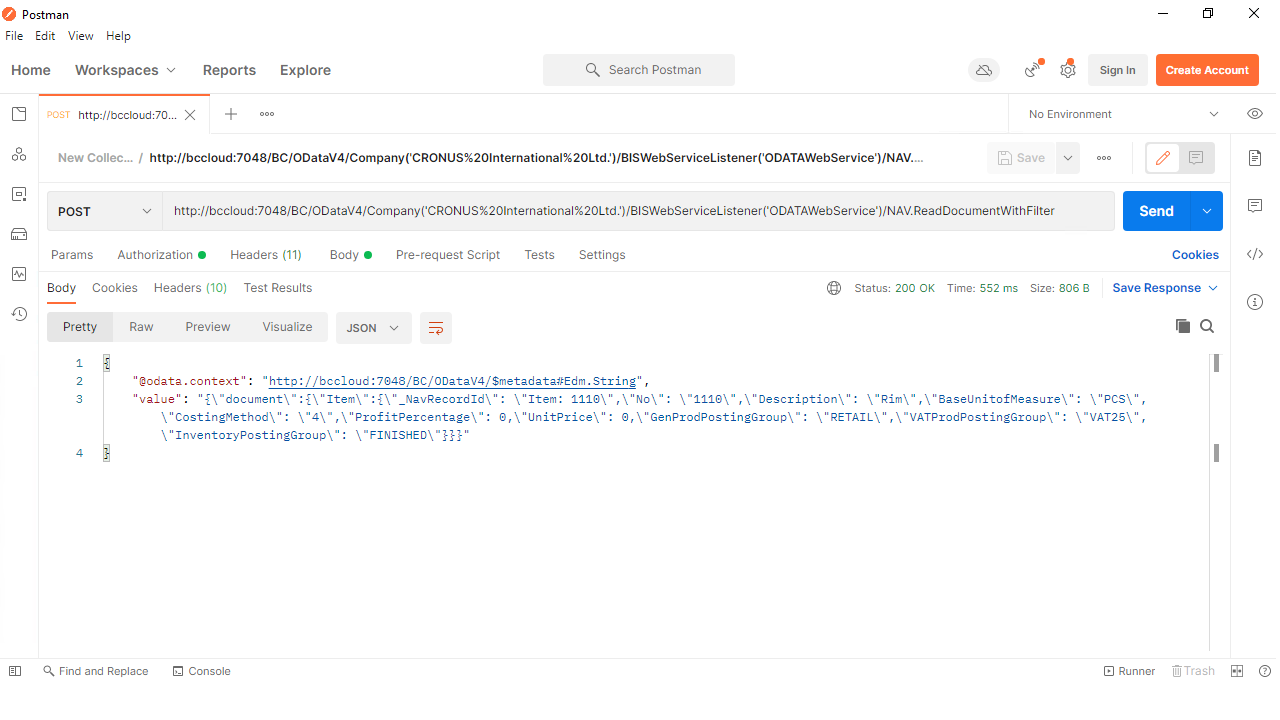
Task: Go to Home
Action: pos(31,70)
